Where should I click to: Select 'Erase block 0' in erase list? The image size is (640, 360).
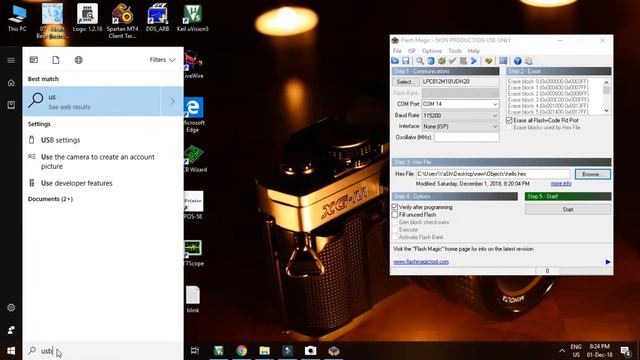pos(548,82)
